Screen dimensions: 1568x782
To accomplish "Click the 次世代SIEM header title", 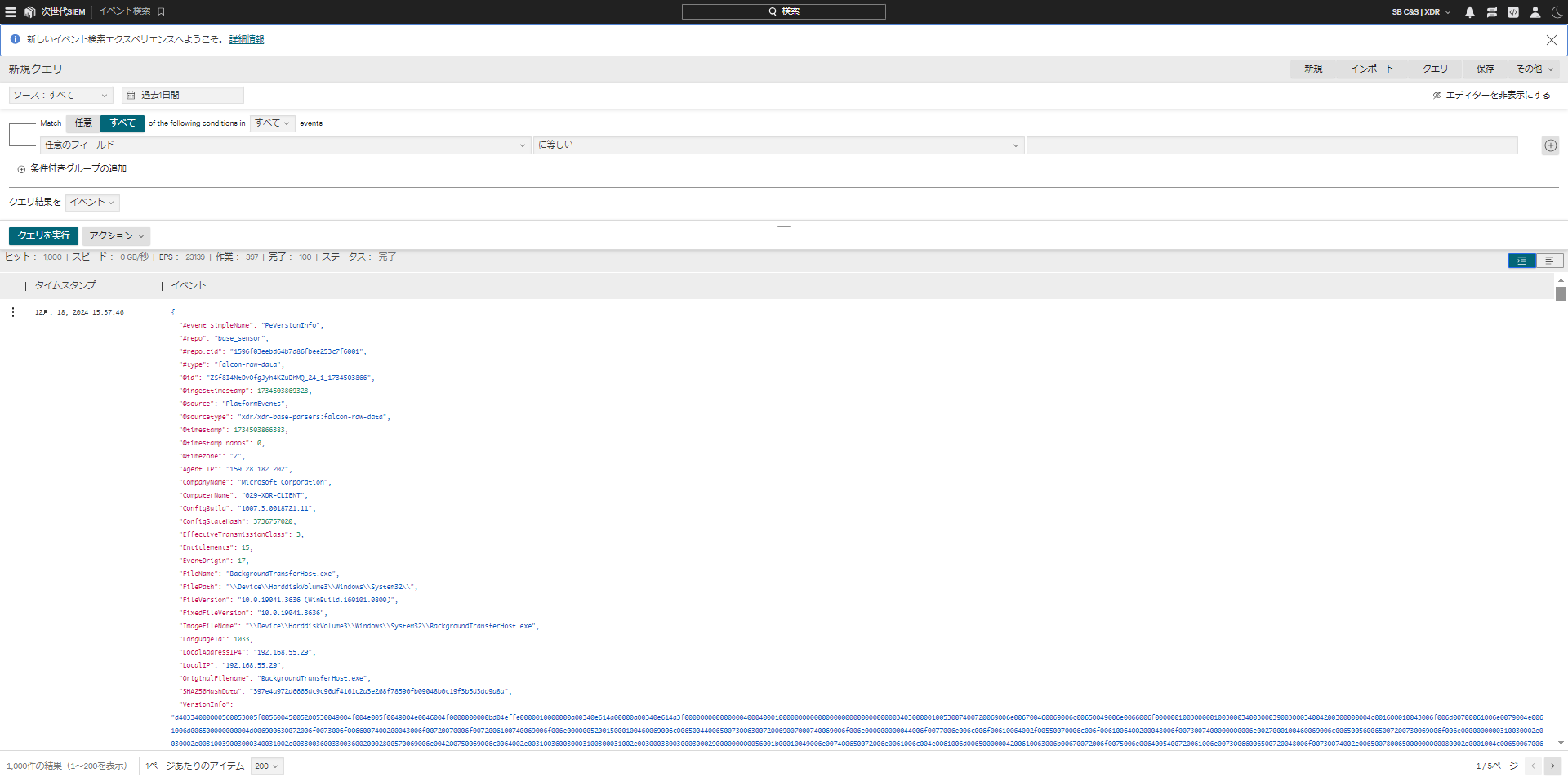I will coord(63,12).
